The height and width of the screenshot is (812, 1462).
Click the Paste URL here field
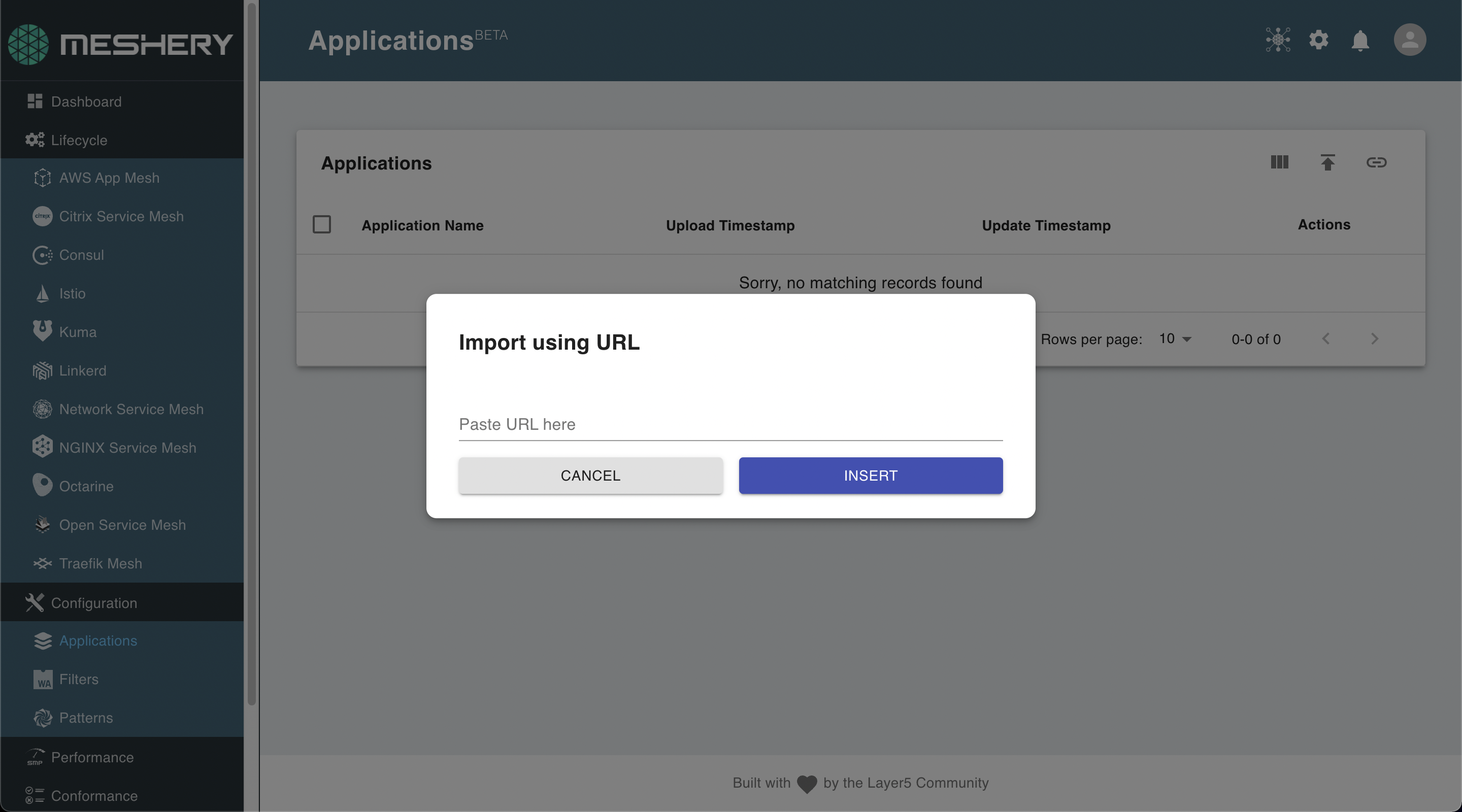pos(730,424)
